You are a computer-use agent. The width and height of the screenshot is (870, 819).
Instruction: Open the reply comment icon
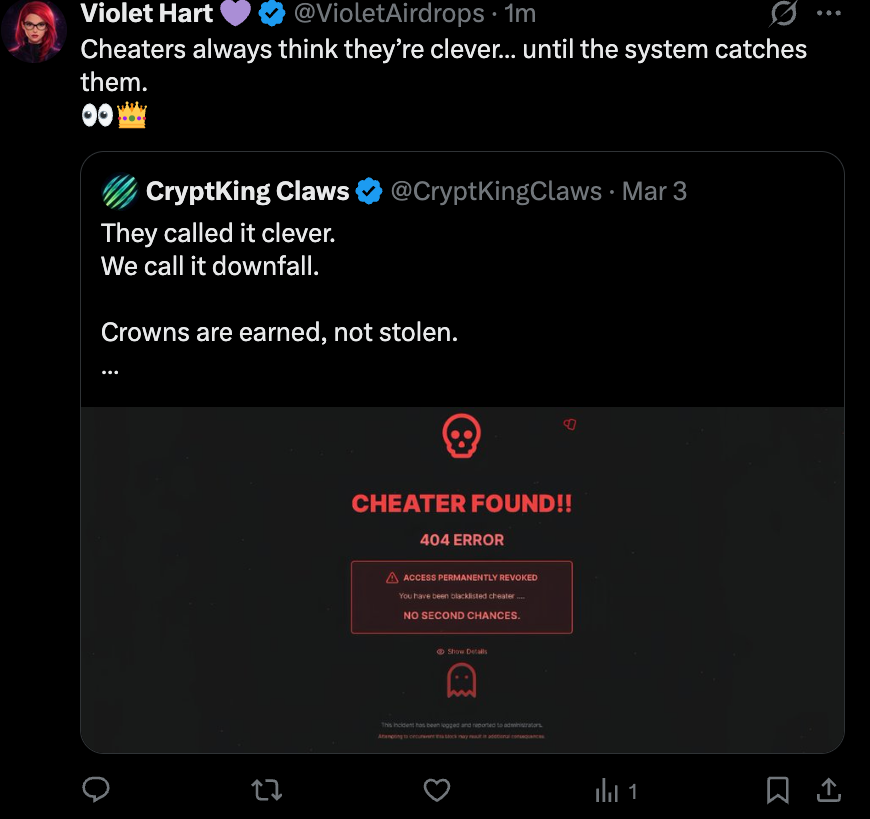[x=96, y=790]
